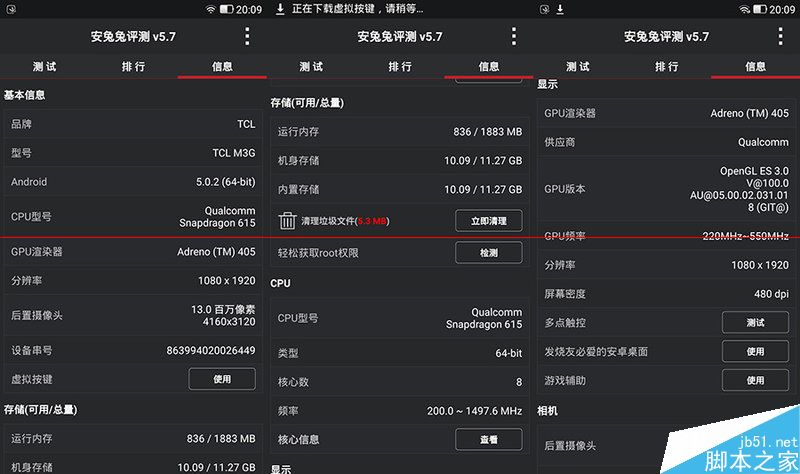Screen dimensions: 800x474
Task: Click the 立即清理 button
Action: click(x=488, y=221)
